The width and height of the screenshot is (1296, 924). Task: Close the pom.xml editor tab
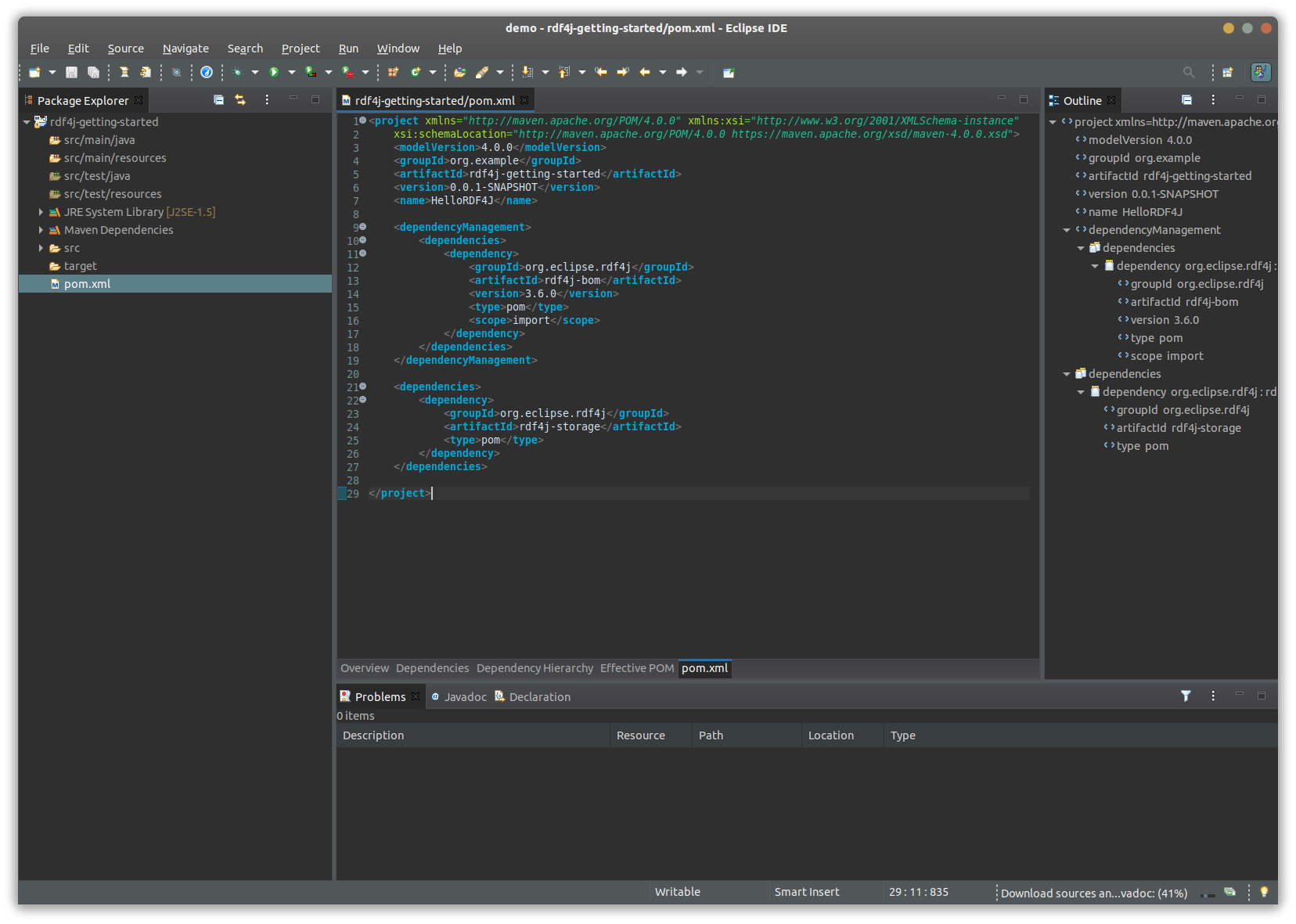524,100
